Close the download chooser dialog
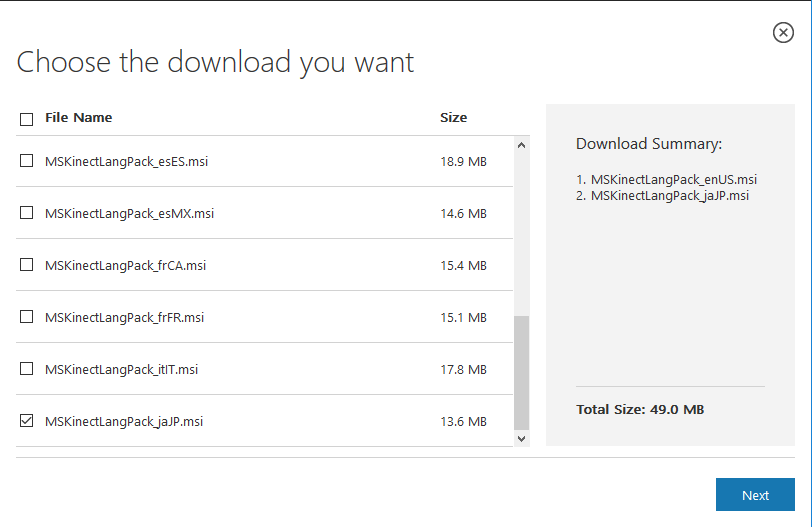The width and height of the screenshot is (812, 527). pyautogui.click(x=783, y=33)
